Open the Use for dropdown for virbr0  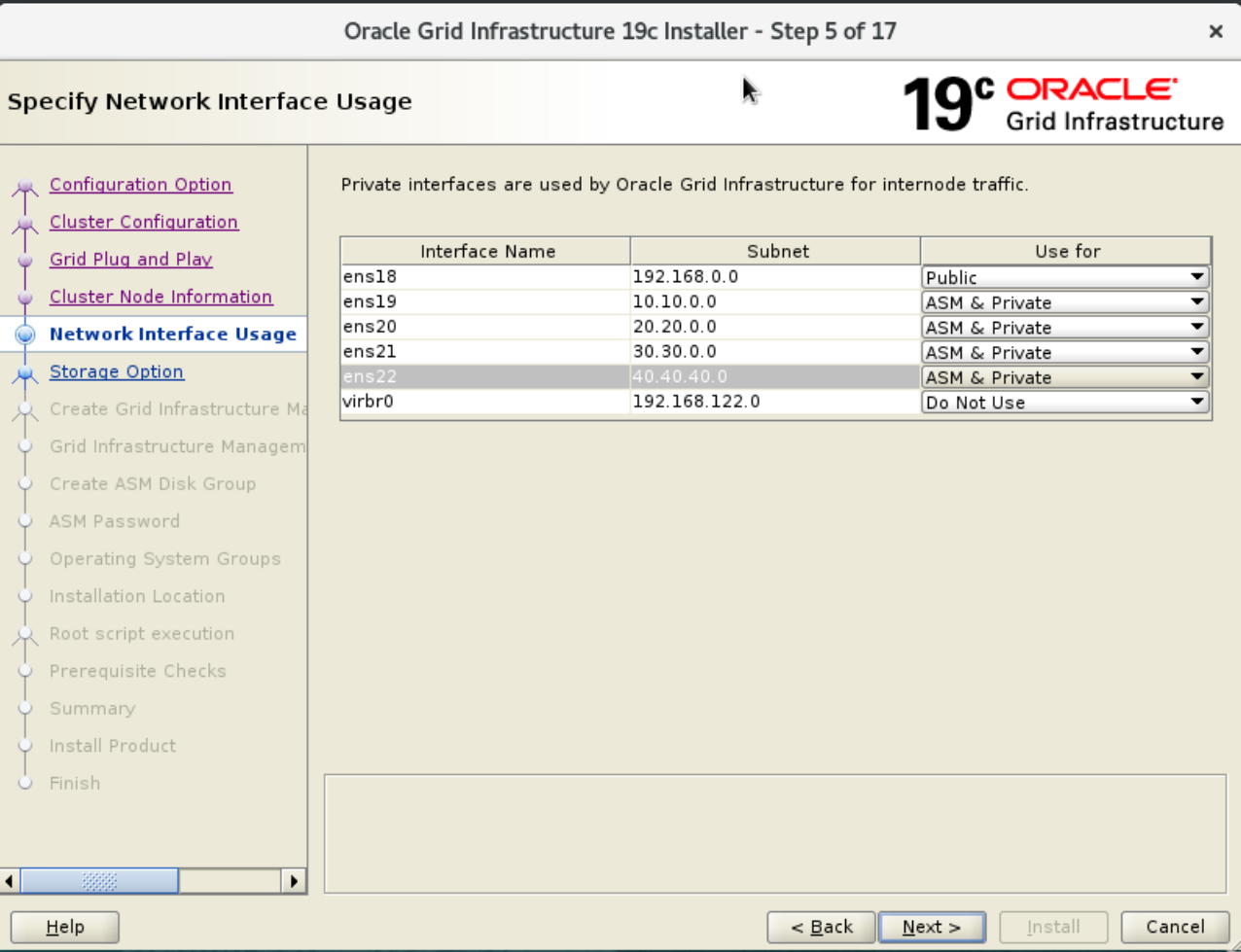pyautogui.click(x=1065, y=403)
